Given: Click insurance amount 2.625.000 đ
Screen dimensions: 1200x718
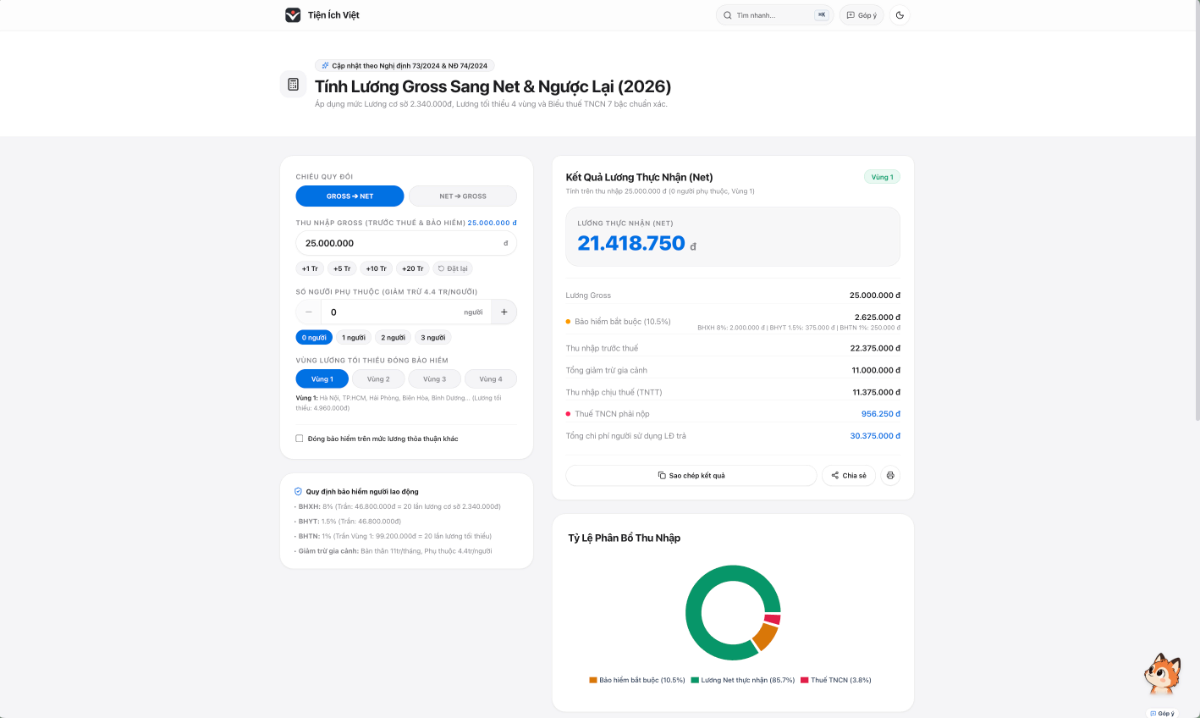Looking at the screenshot, I should point(878,317).
